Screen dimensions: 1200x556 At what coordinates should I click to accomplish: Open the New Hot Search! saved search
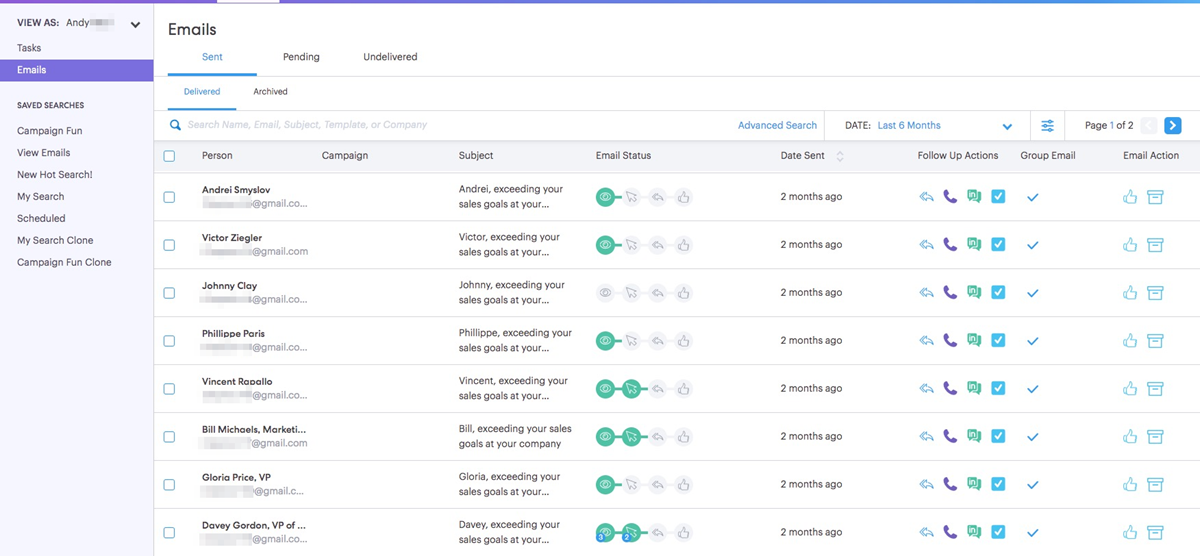pos(54,175)
